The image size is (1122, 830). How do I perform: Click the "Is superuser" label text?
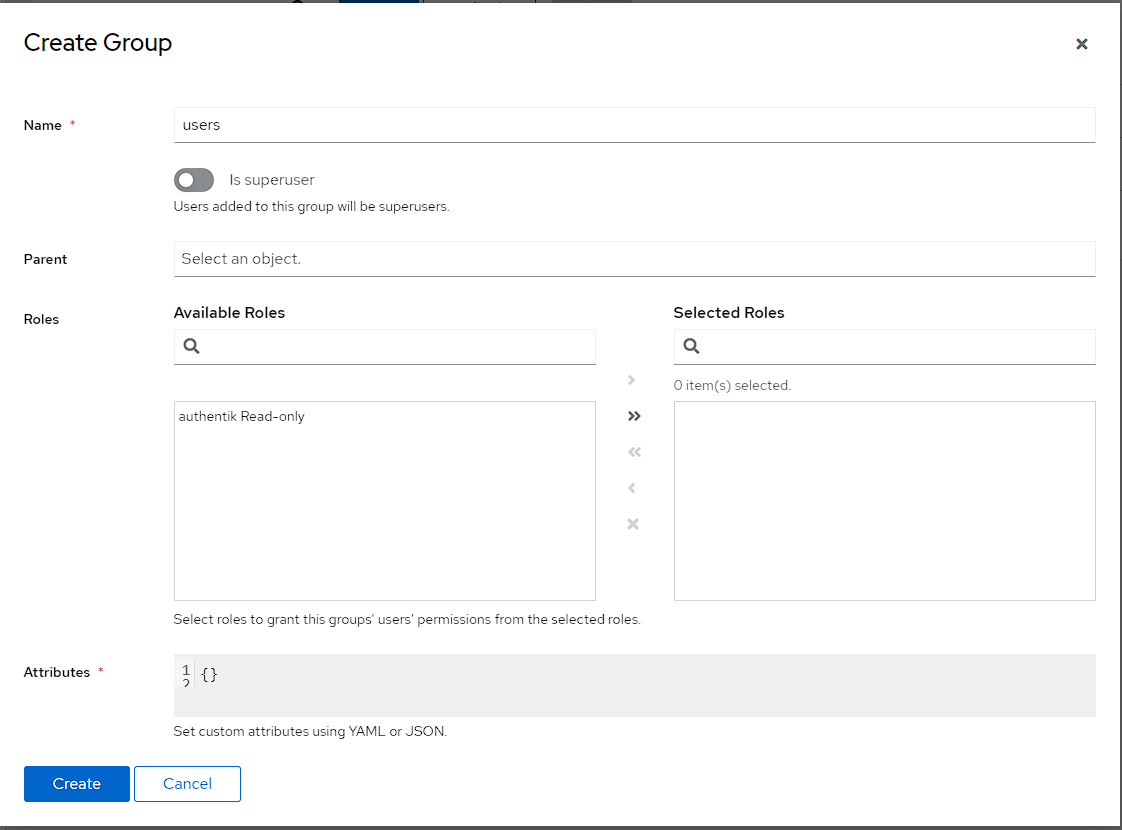click(272, 180)
